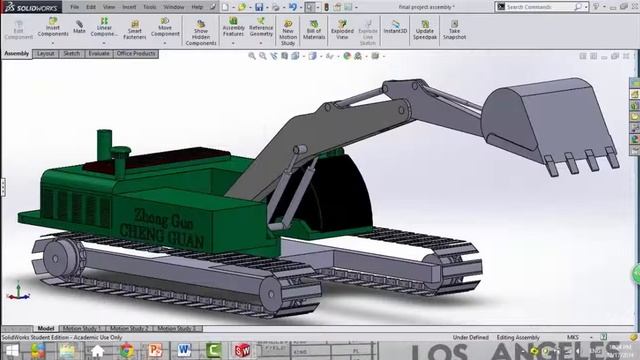Open the Edit menu

click(x=91, y=7)
